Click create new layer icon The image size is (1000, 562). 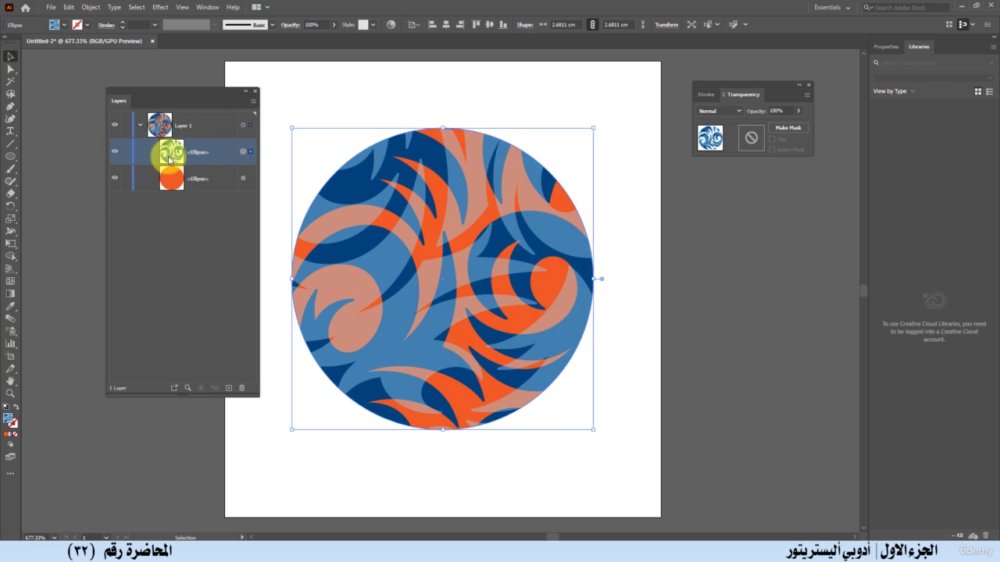point(229,388)
